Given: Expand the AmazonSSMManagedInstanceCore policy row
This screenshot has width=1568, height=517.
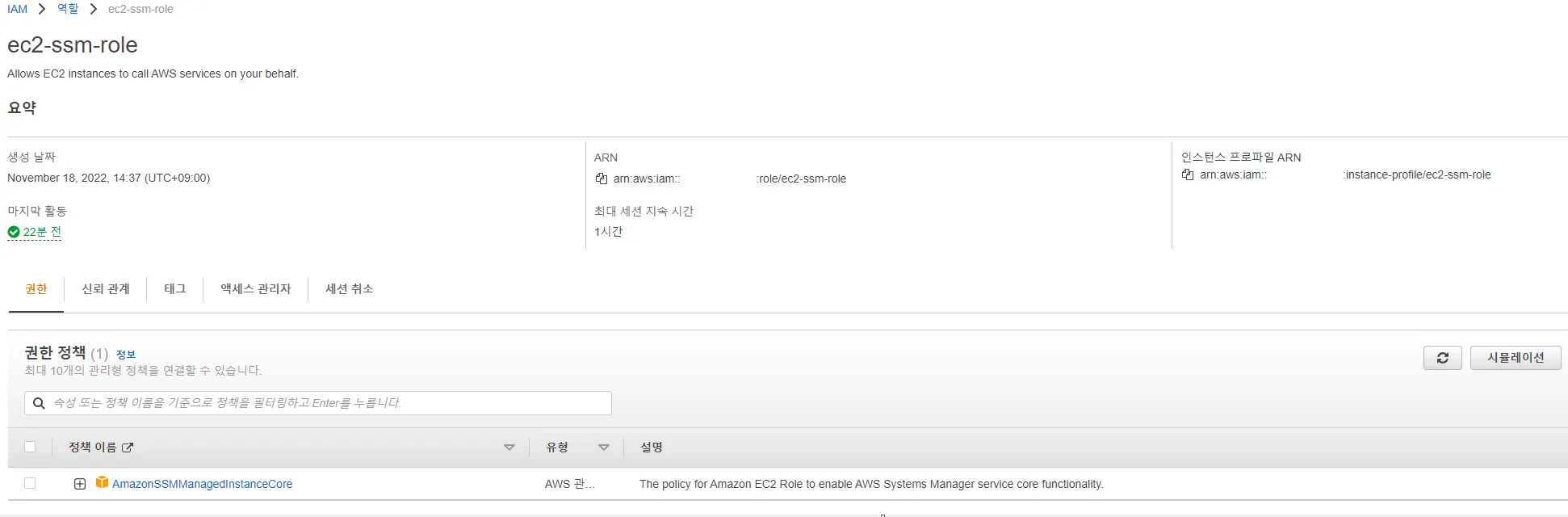Looking at the screenshot, I should (80, 484).
